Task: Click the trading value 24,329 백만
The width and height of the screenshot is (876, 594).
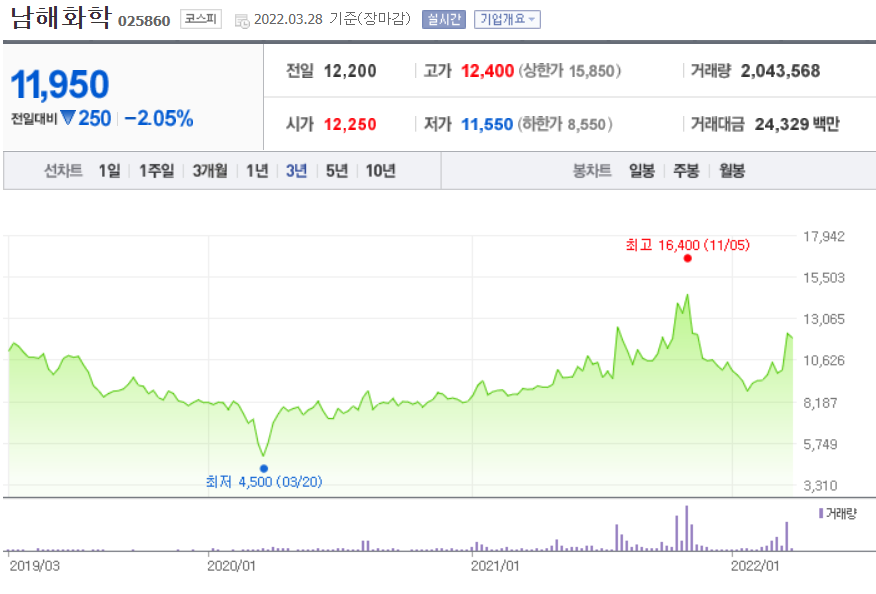Action: click(x=797, y=124)
